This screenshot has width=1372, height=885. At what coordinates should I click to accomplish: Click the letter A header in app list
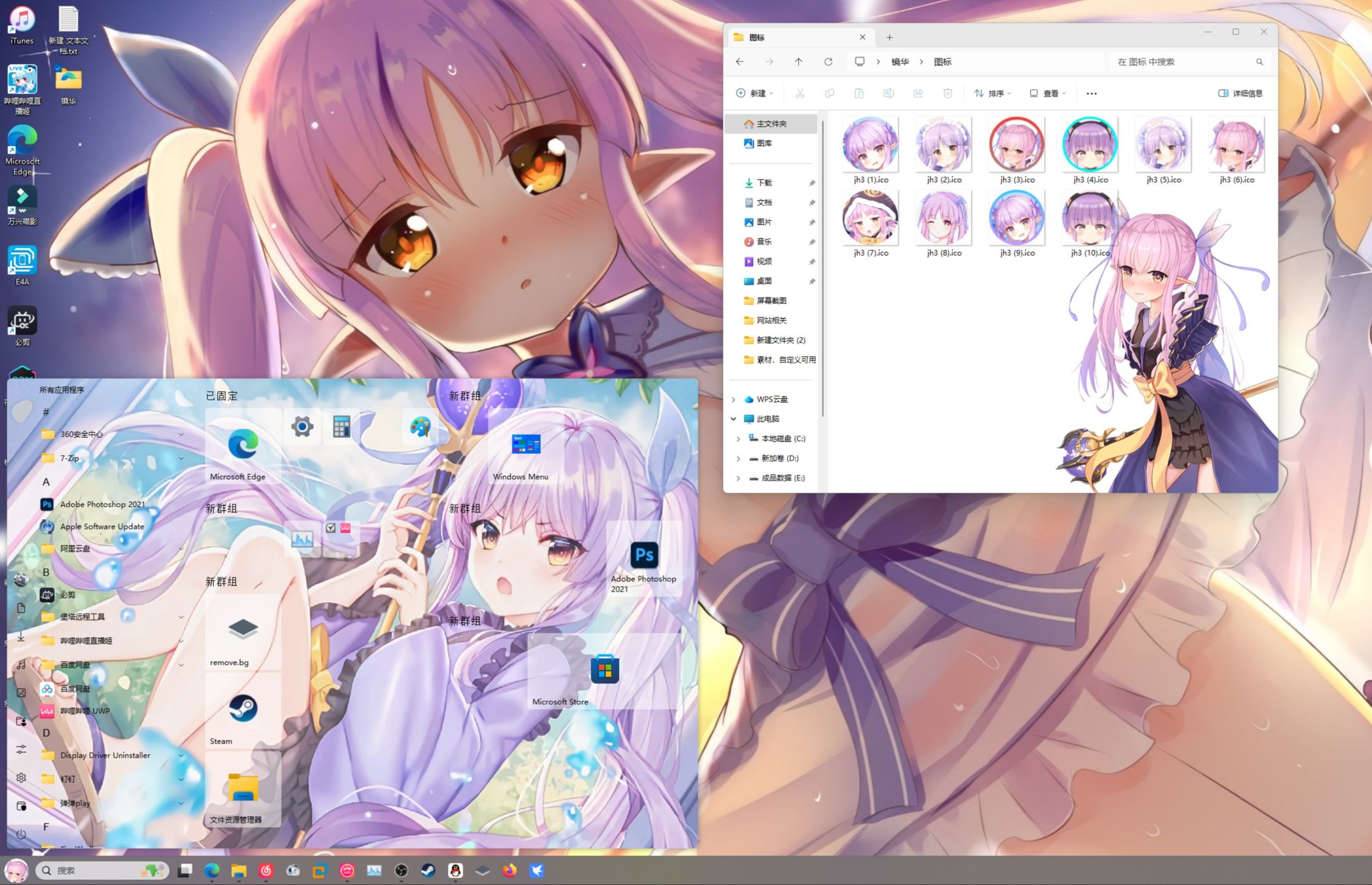click(46, 482)
